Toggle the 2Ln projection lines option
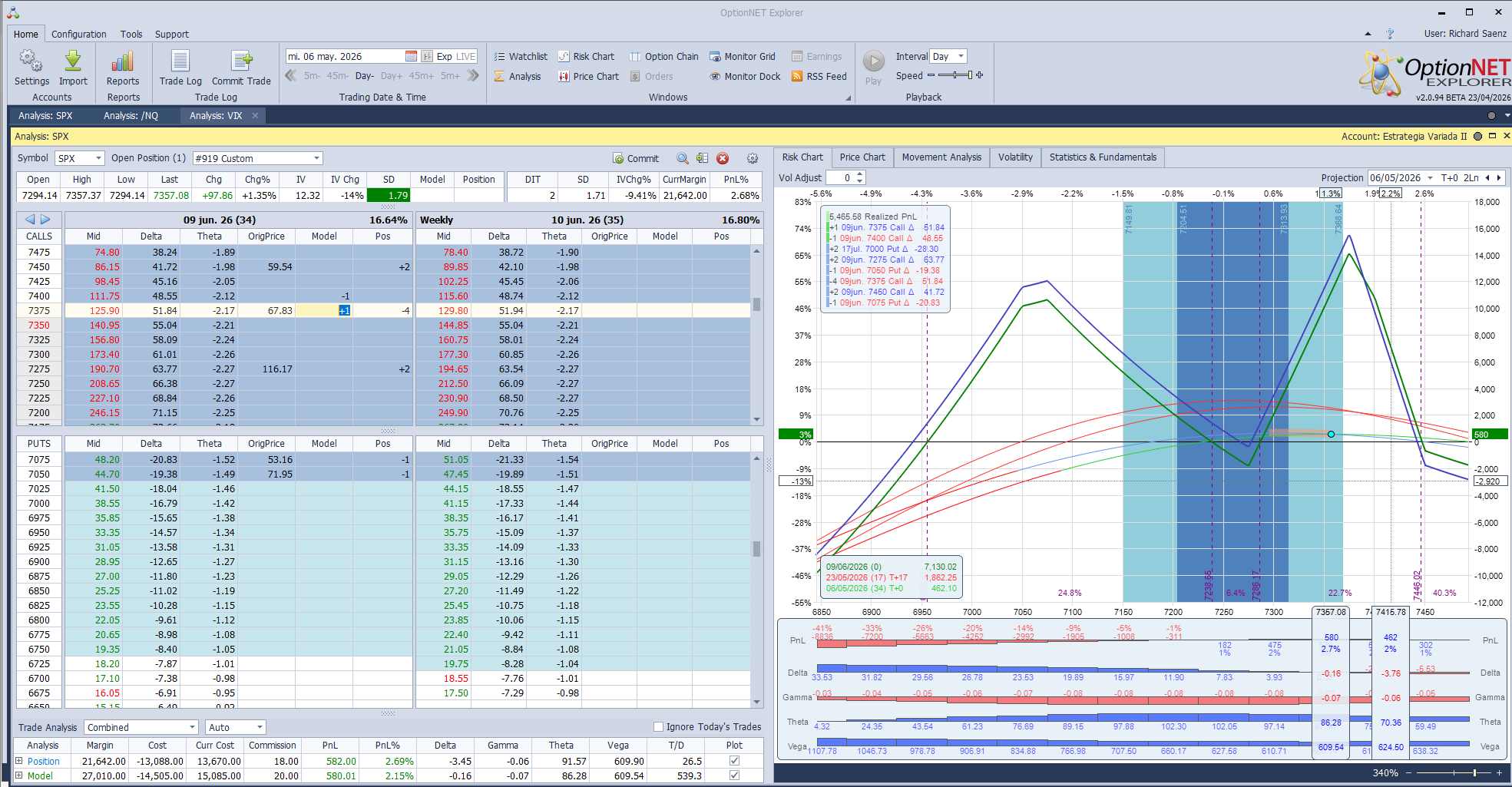This screenshot has height=787, width=1512. (1471, 177)
